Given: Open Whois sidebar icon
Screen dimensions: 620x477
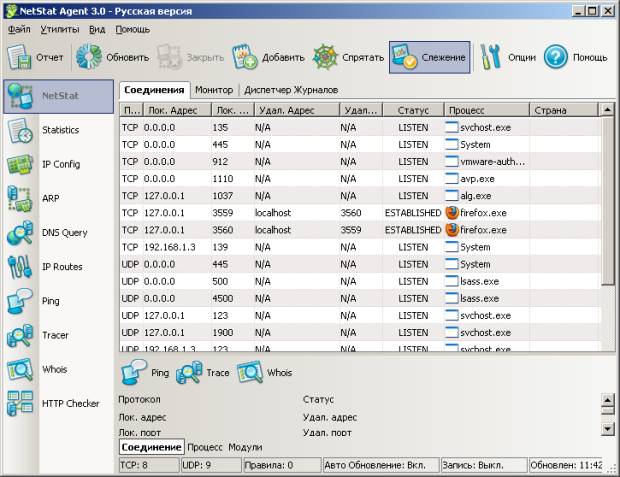Looking at the screenshot, I should pos(20,369).
